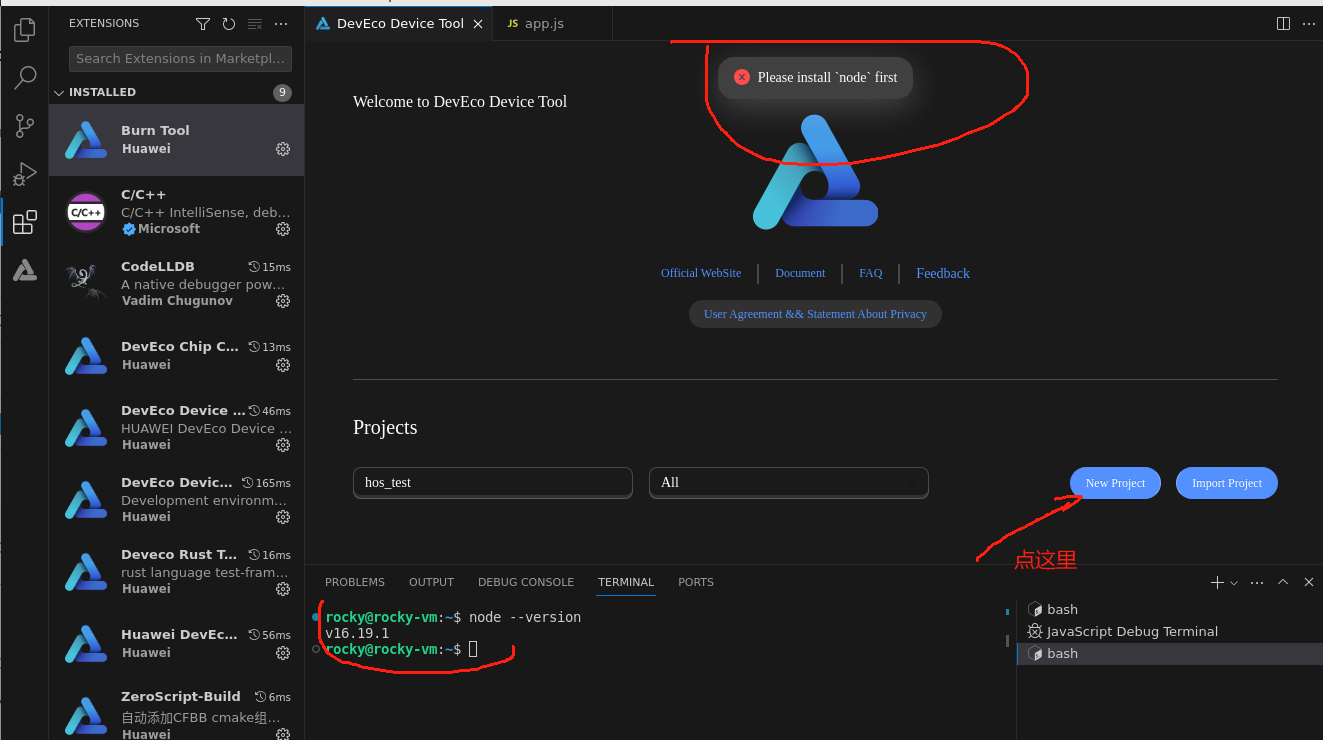
Task: Open the new terminal launch profile dropdown
Action: tap(1234, 583)
